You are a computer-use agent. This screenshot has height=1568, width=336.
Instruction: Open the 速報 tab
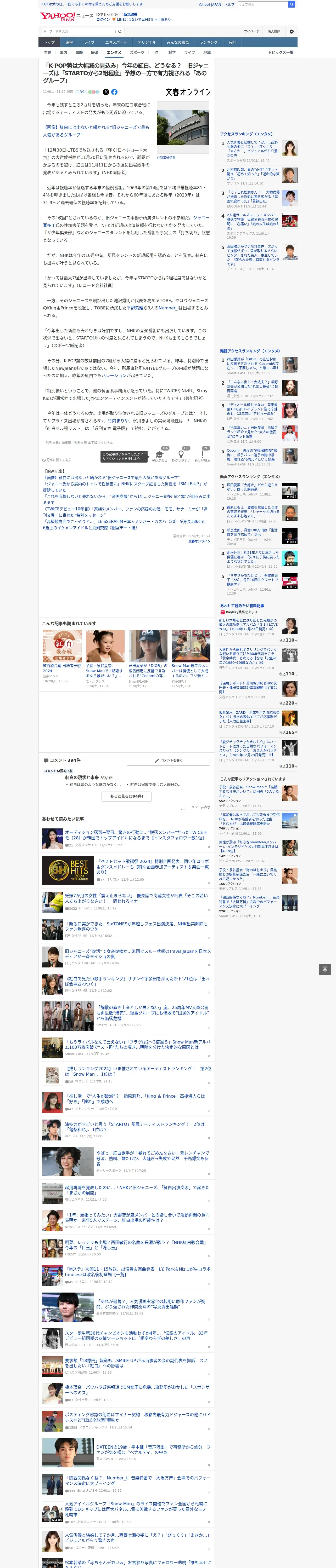pos(69,43)
